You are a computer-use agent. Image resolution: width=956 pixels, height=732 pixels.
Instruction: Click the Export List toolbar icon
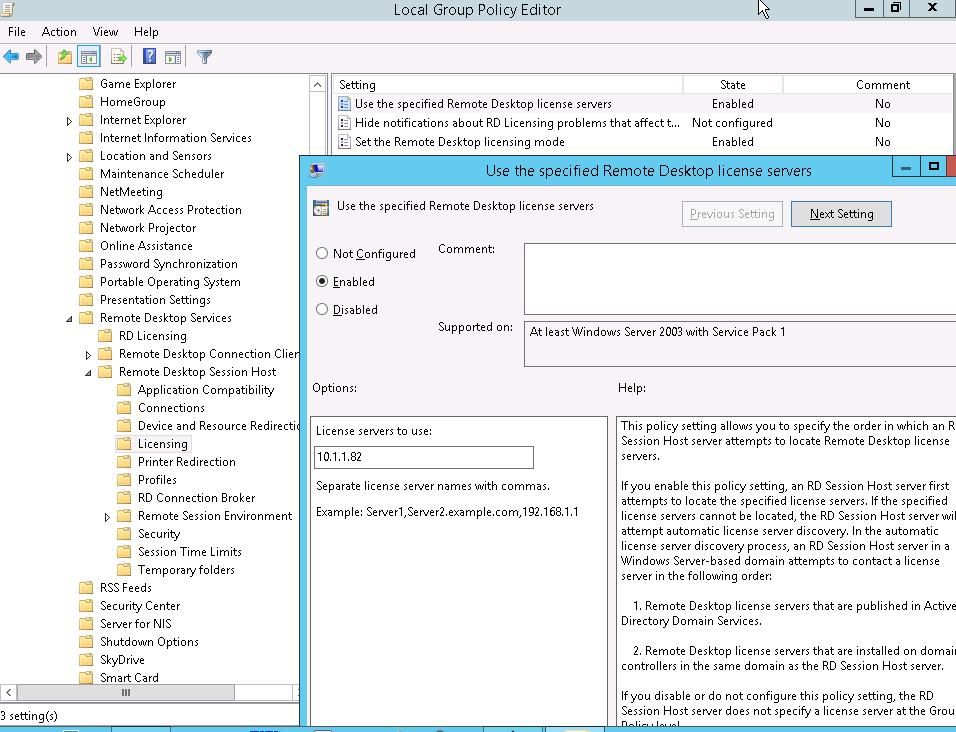119,57
